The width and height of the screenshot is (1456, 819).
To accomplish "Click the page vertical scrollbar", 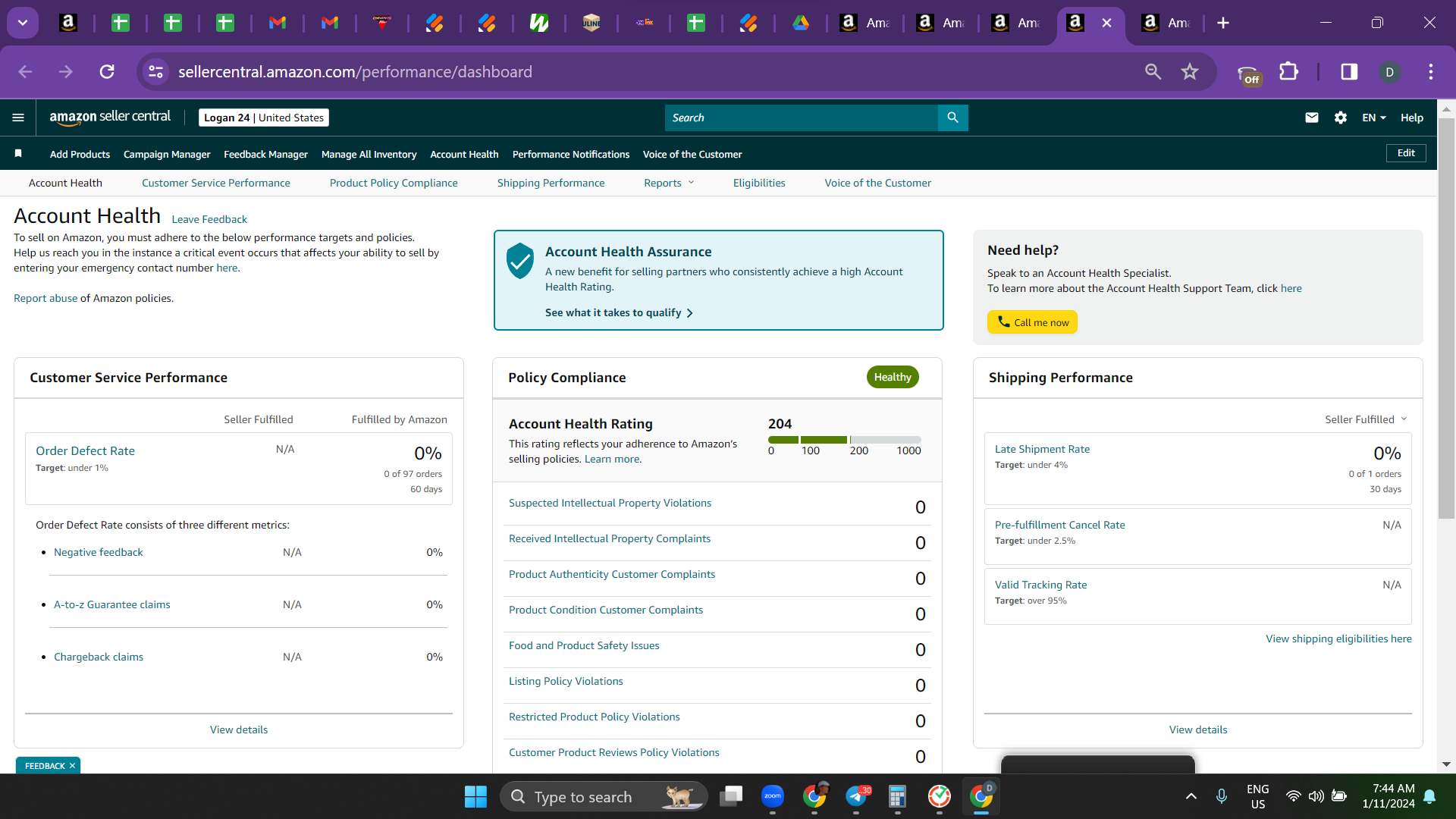I will tap(1446, 318).
